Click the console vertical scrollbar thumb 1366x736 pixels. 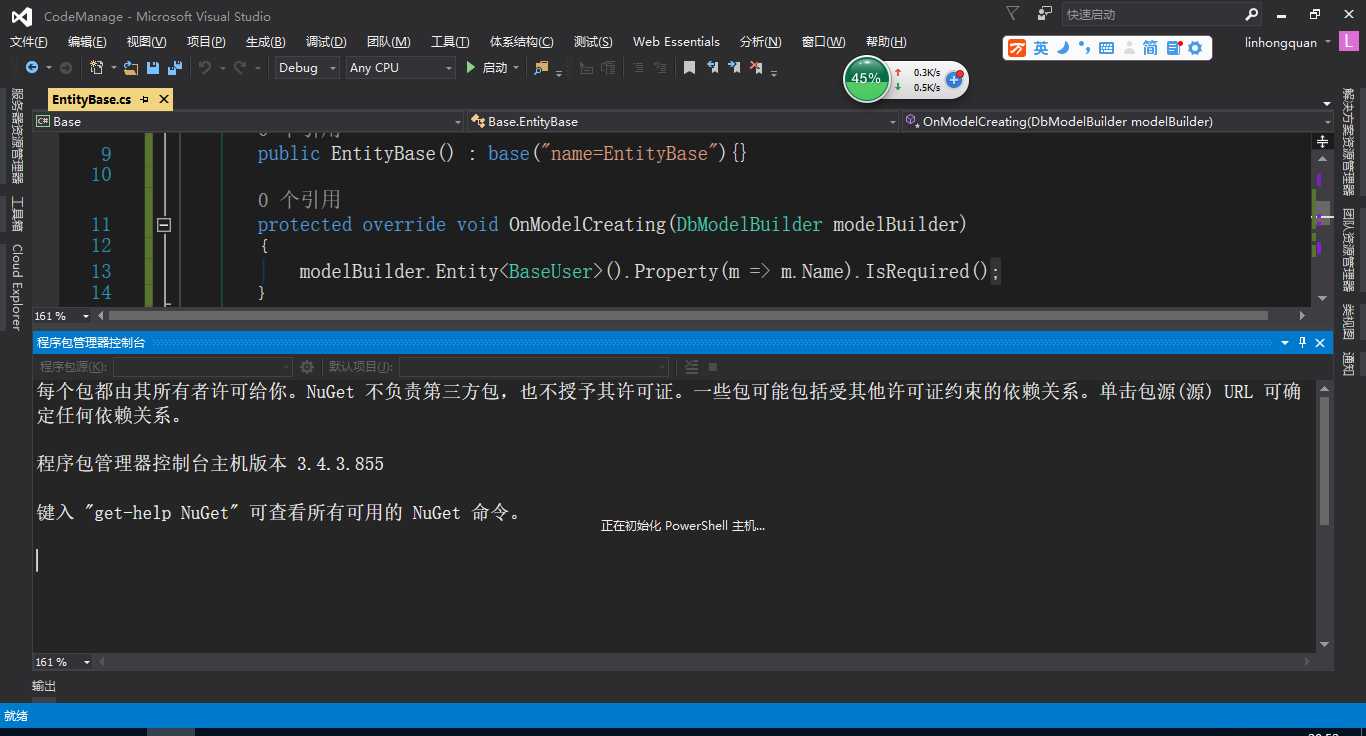click(1324, 460)
